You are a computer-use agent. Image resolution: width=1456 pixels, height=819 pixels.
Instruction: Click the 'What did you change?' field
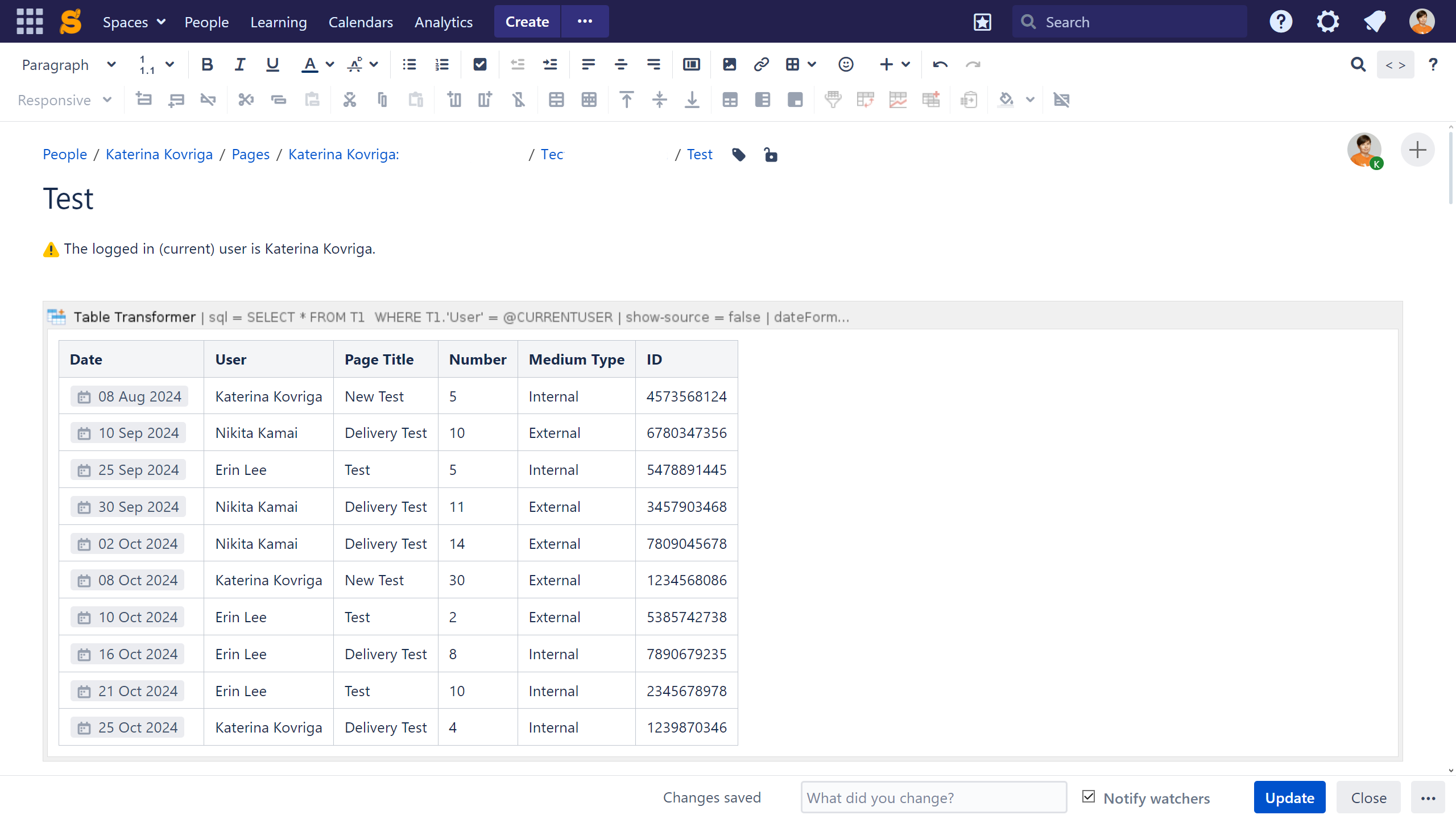click(933, 797)
